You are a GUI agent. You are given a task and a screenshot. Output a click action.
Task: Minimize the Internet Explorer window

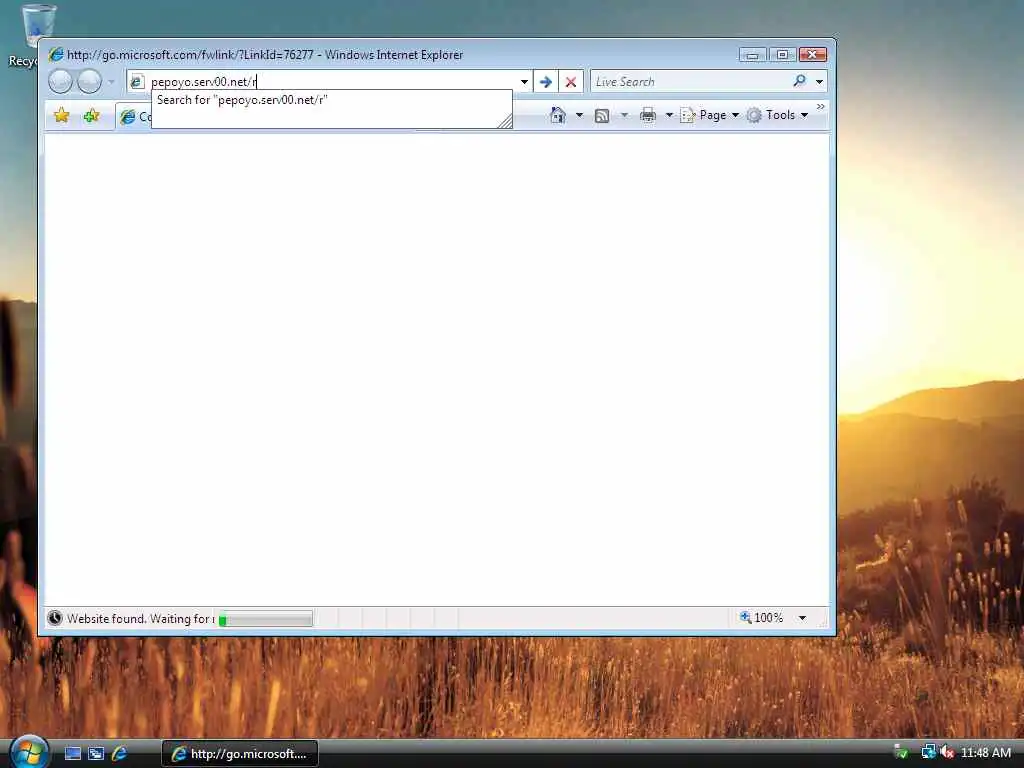point(752,55)
